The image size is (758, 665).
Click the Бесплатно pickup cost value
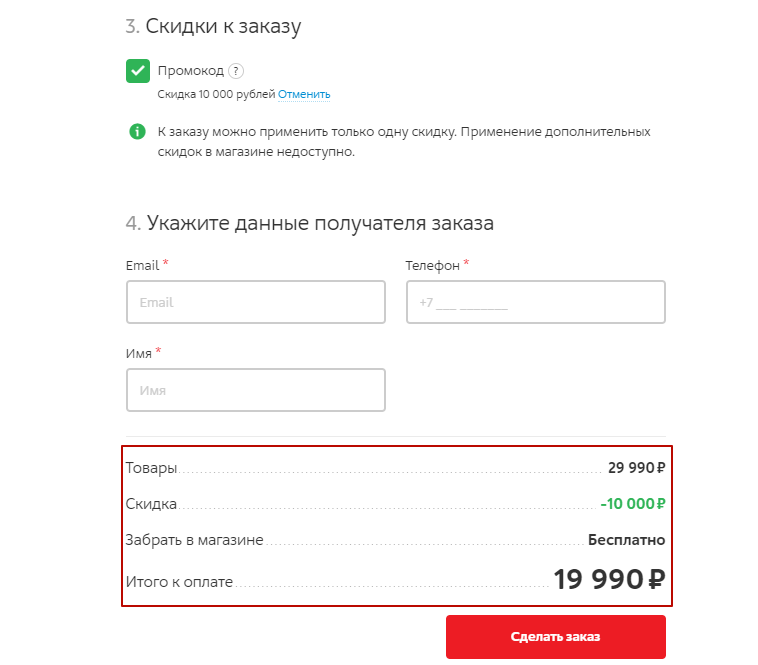coord(626,540)
